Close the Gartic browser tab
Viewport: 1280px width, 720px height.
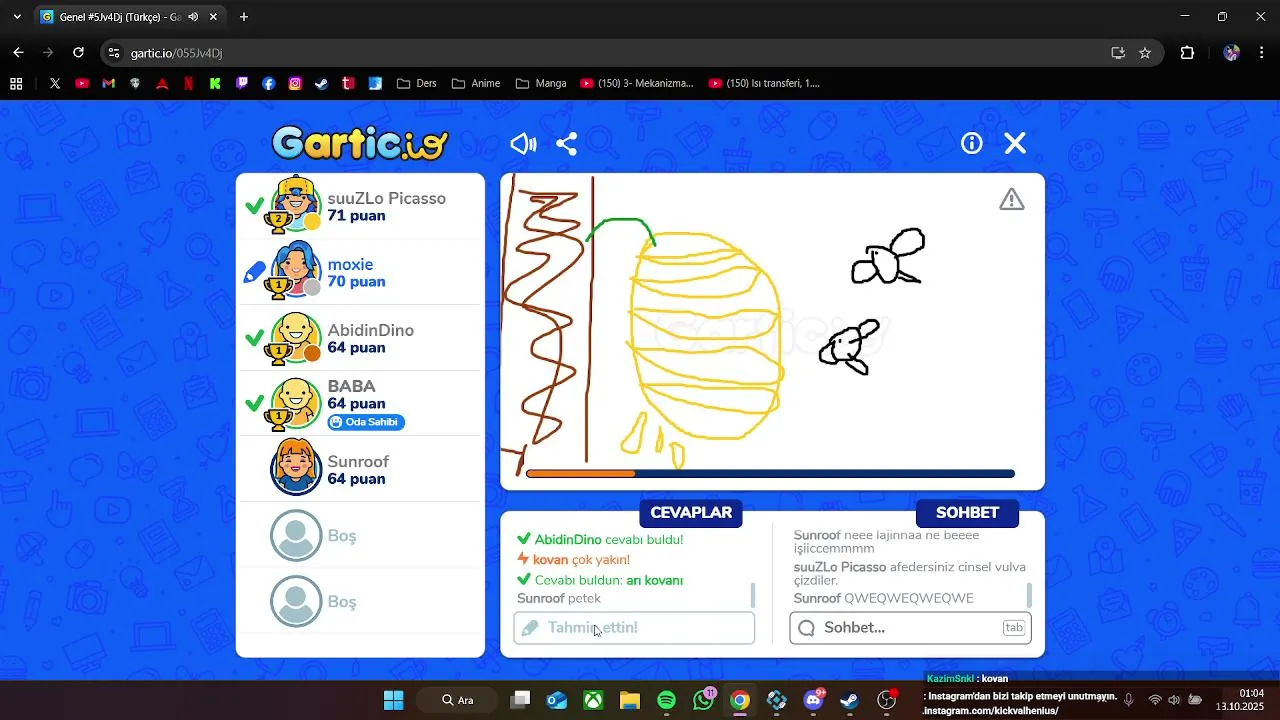point(213,17)
